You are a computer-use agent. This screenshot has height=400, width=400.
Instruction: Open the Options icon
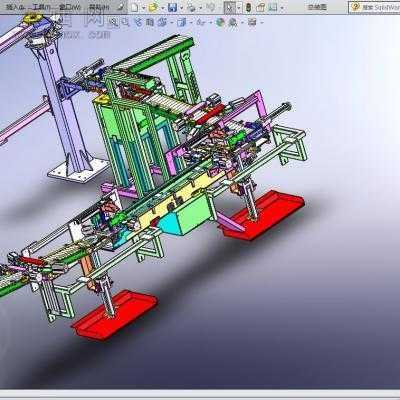(x=273, y=7)
